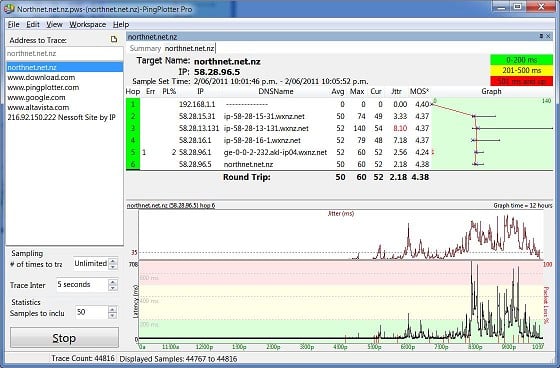Viewport: 560px width, 368px height.
Task: Select www.pingplotter.com in address list
Action: coord(43,87)
